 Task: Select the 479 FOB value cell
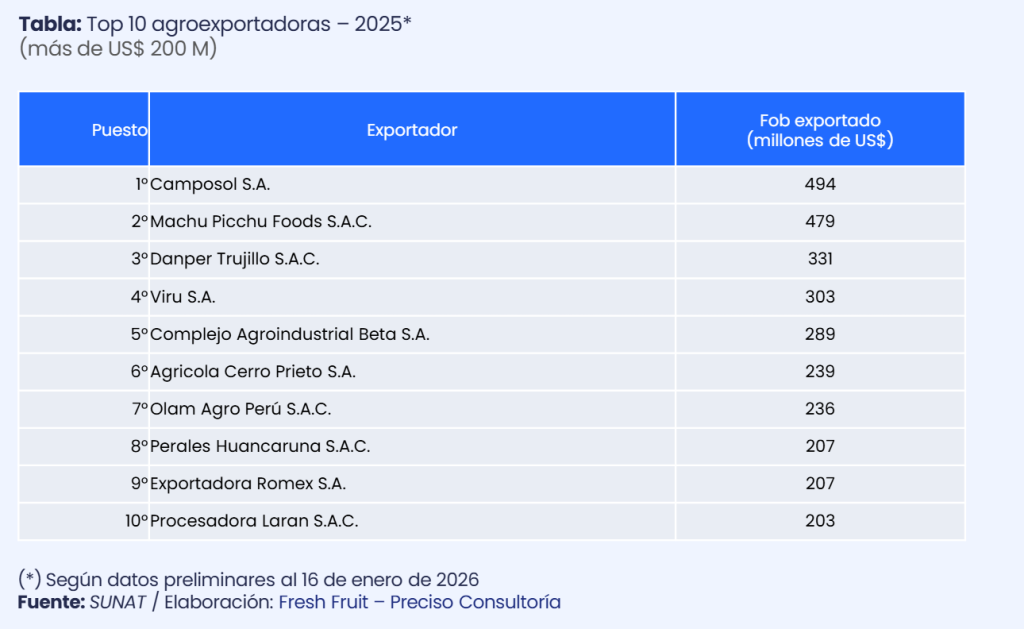[820, 221]
